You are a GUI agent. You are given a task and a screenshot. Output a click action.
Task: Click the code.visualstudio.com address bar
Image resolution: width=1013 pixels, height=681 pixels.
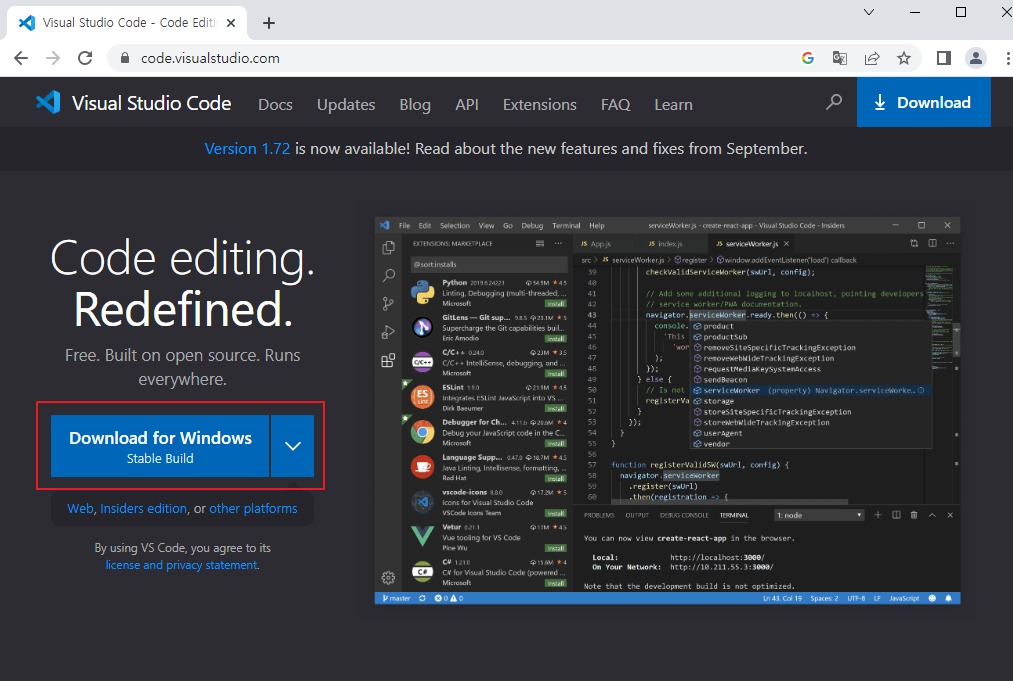coord(452,58)
